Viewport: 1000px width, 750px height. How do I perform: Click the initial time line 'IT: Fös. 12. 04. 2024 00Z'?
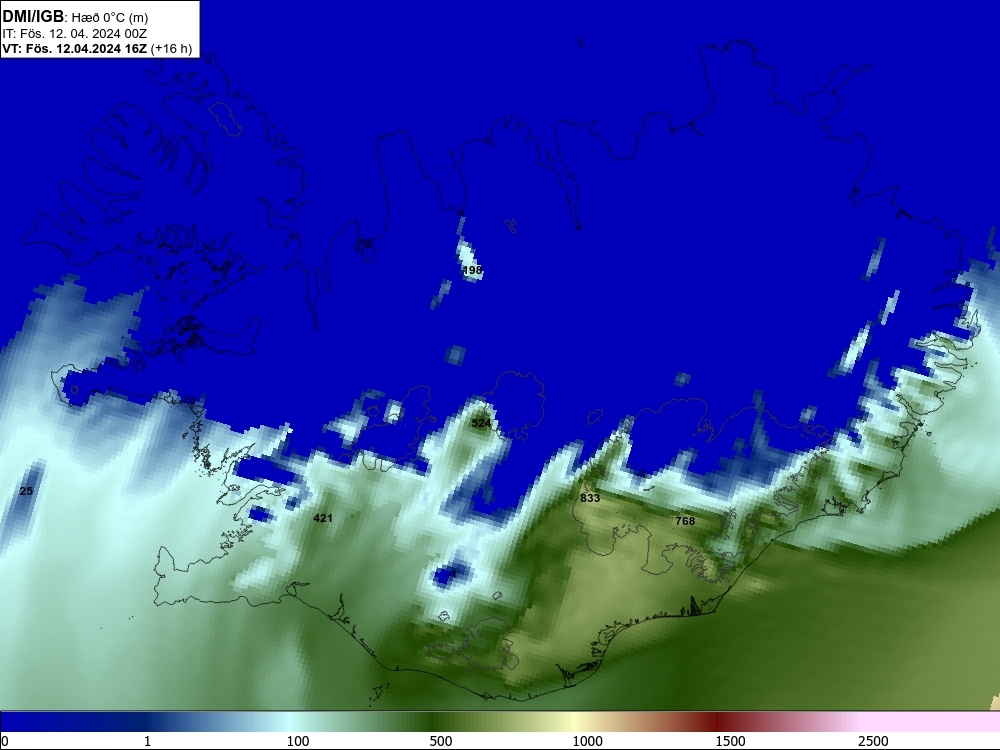tap(75, 34)
